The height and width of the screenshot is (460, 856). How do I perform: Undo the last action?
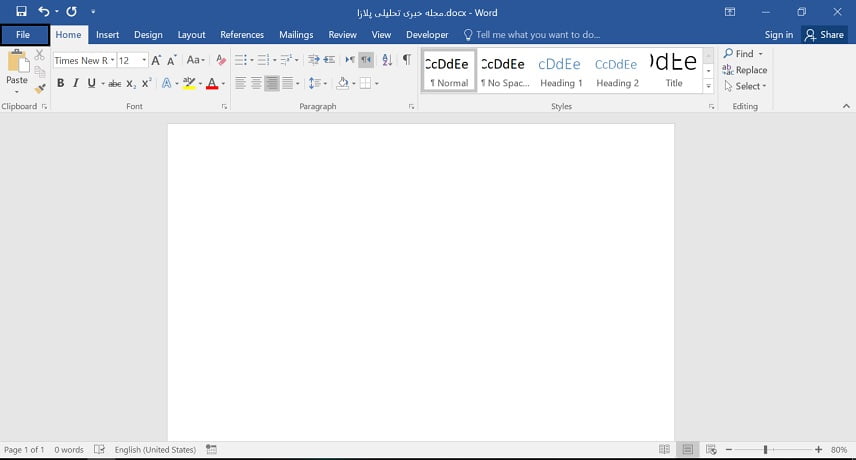(x=43, y=11)
